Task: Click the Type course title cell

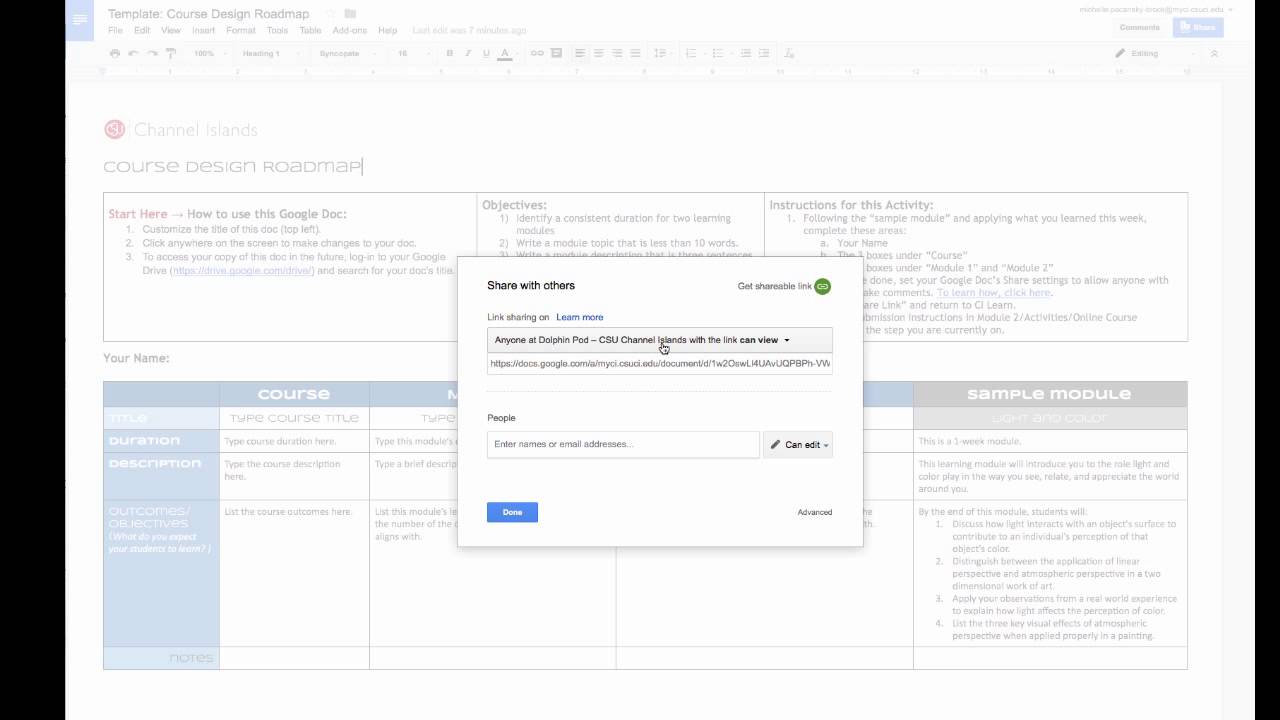Action: (294, 418)
